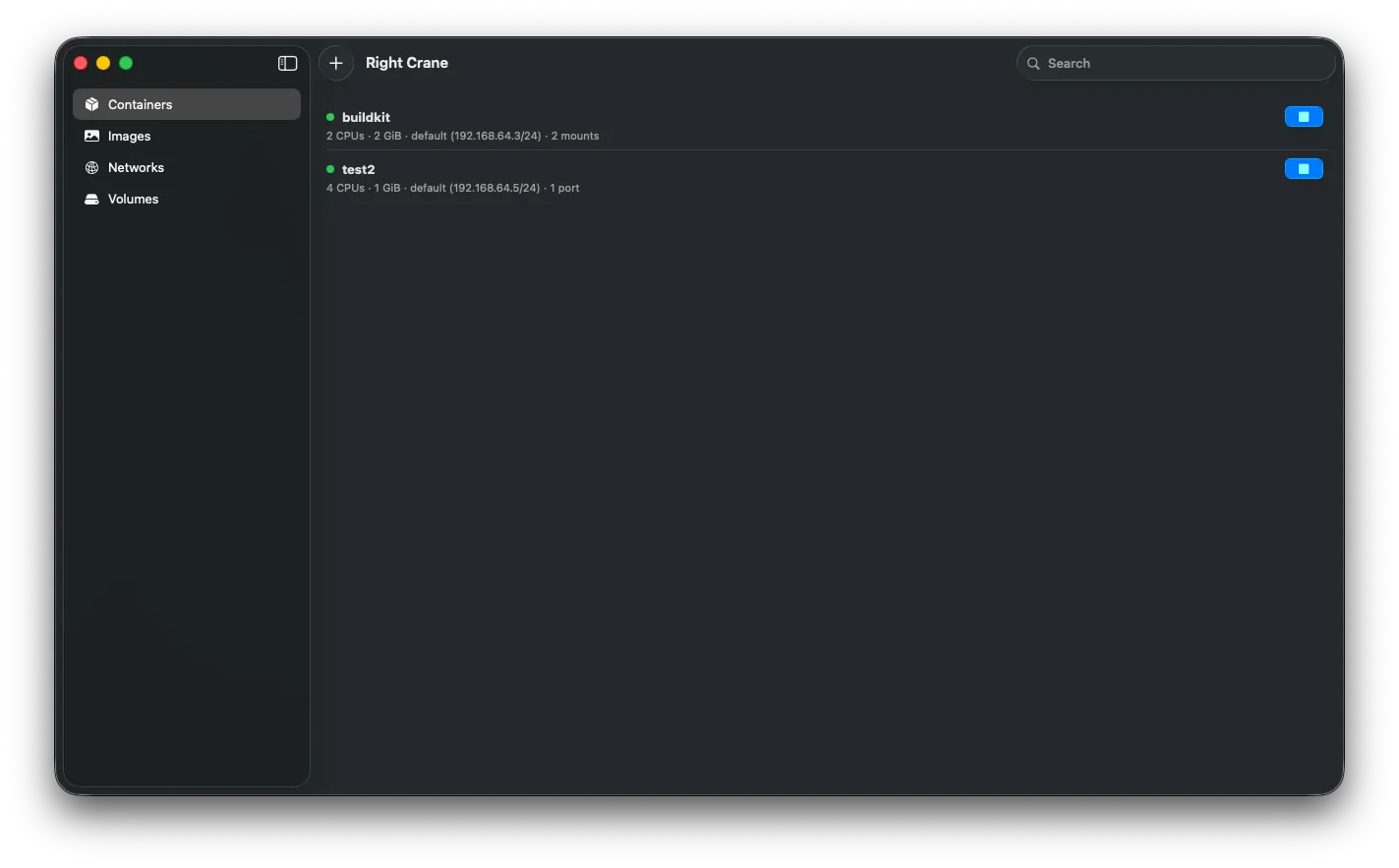Click the Volumes disk icon
This screenshot has height=868, width=1399.
[90, 199]
